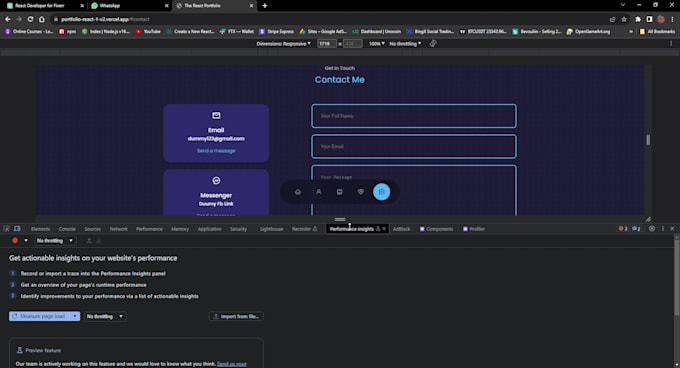Click the Your Full Name input field
The width and height of the screenshot is (680, 368).
(414, 116)
